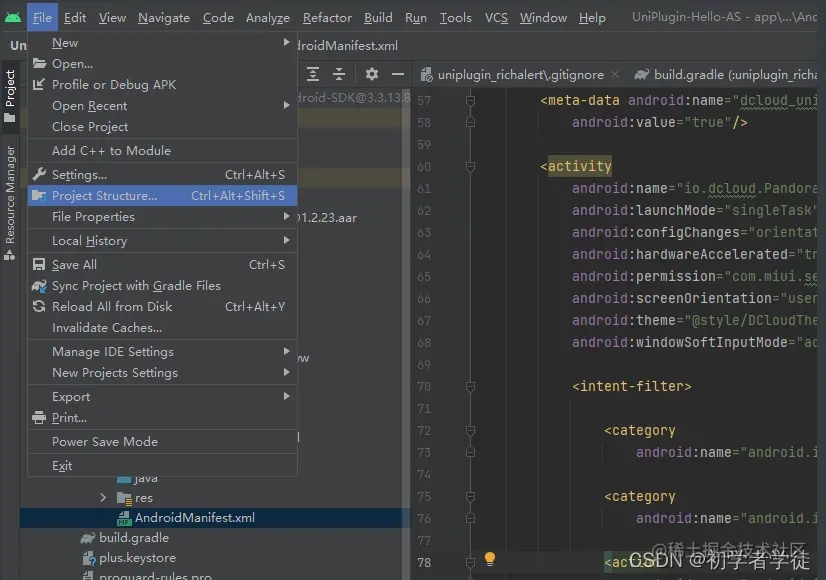826x580 pixels.
Task: Expand the Export submenu arrow
Action: tap(287, 396)
